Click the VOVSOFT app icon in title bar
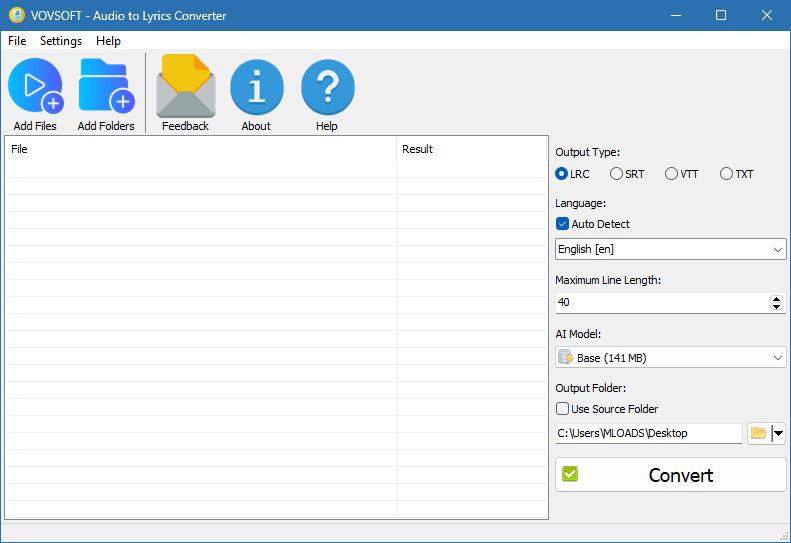 [17, 15]
